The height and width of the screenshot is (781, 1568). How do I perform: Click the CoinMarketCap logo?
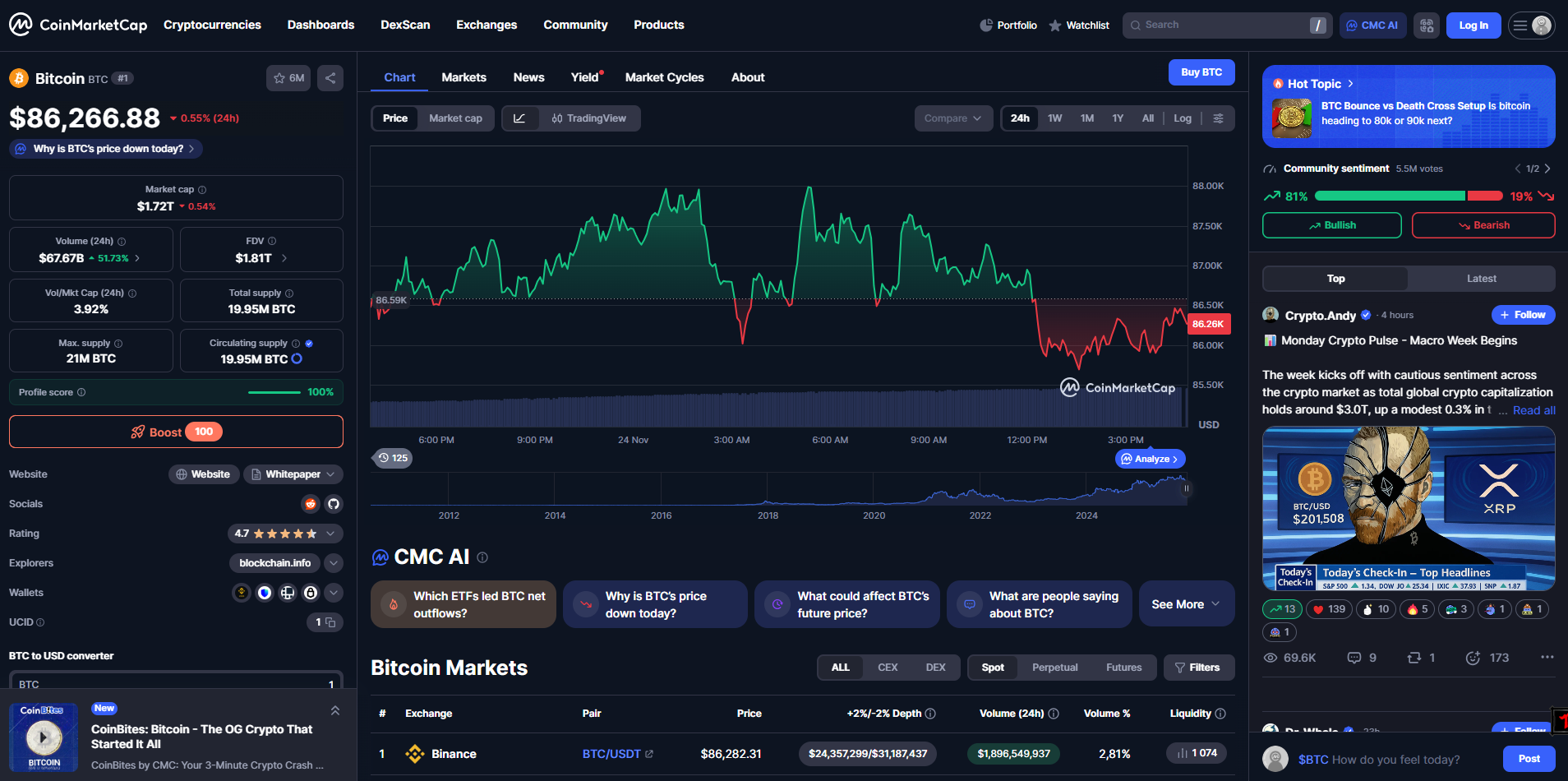pos(78,25)
